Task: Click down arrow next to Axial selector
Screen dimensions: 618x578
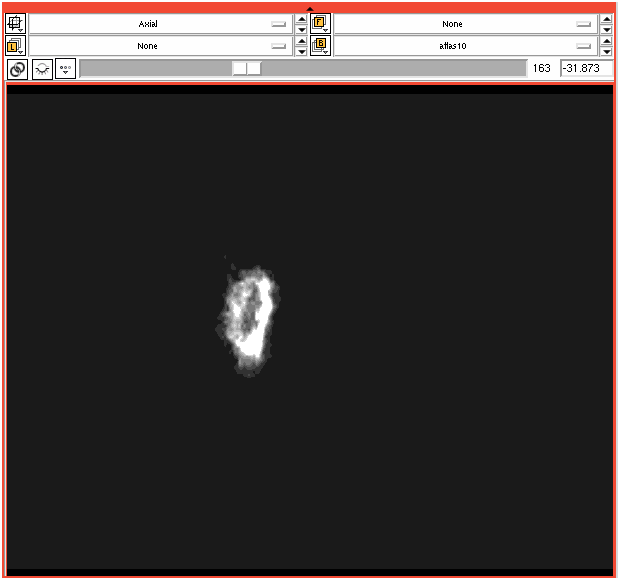Action: [x=302, y=29]
